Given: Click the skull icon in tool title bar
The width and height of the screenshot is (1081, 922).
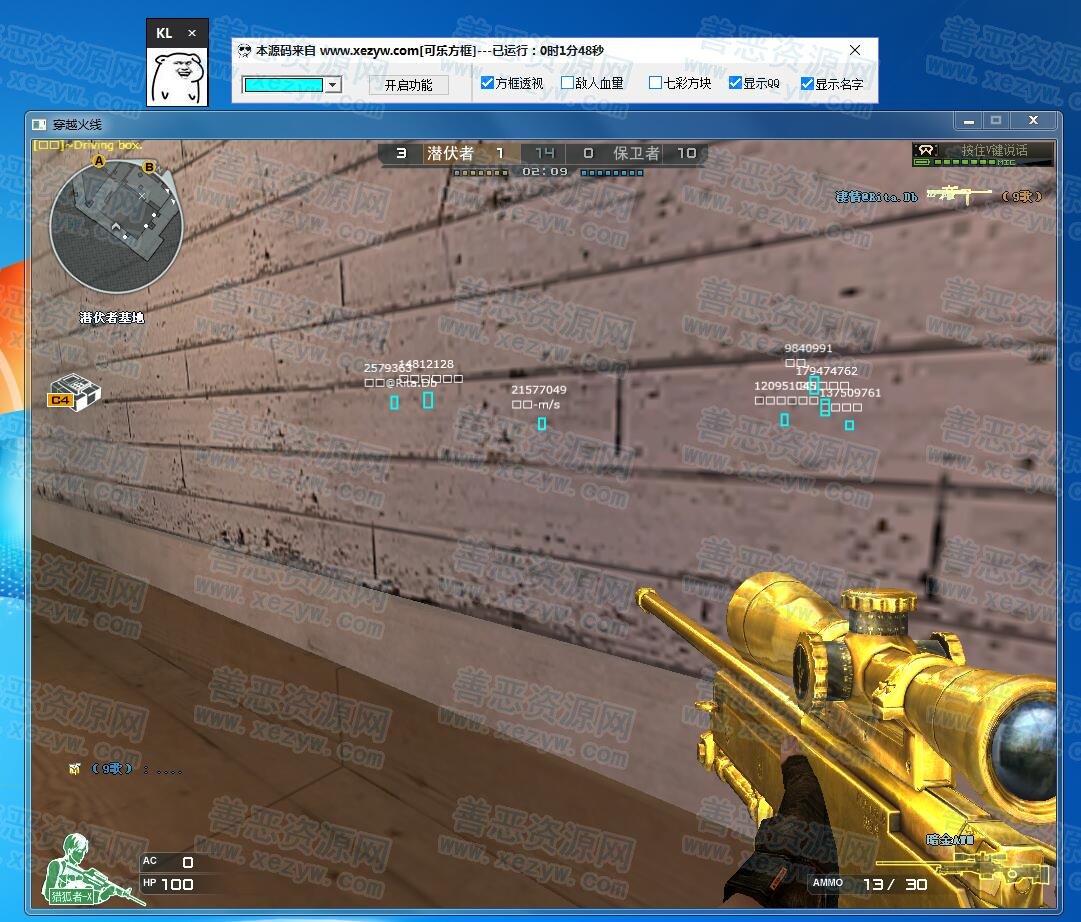Looking at the screenshot, I should (x=245, y=50).
